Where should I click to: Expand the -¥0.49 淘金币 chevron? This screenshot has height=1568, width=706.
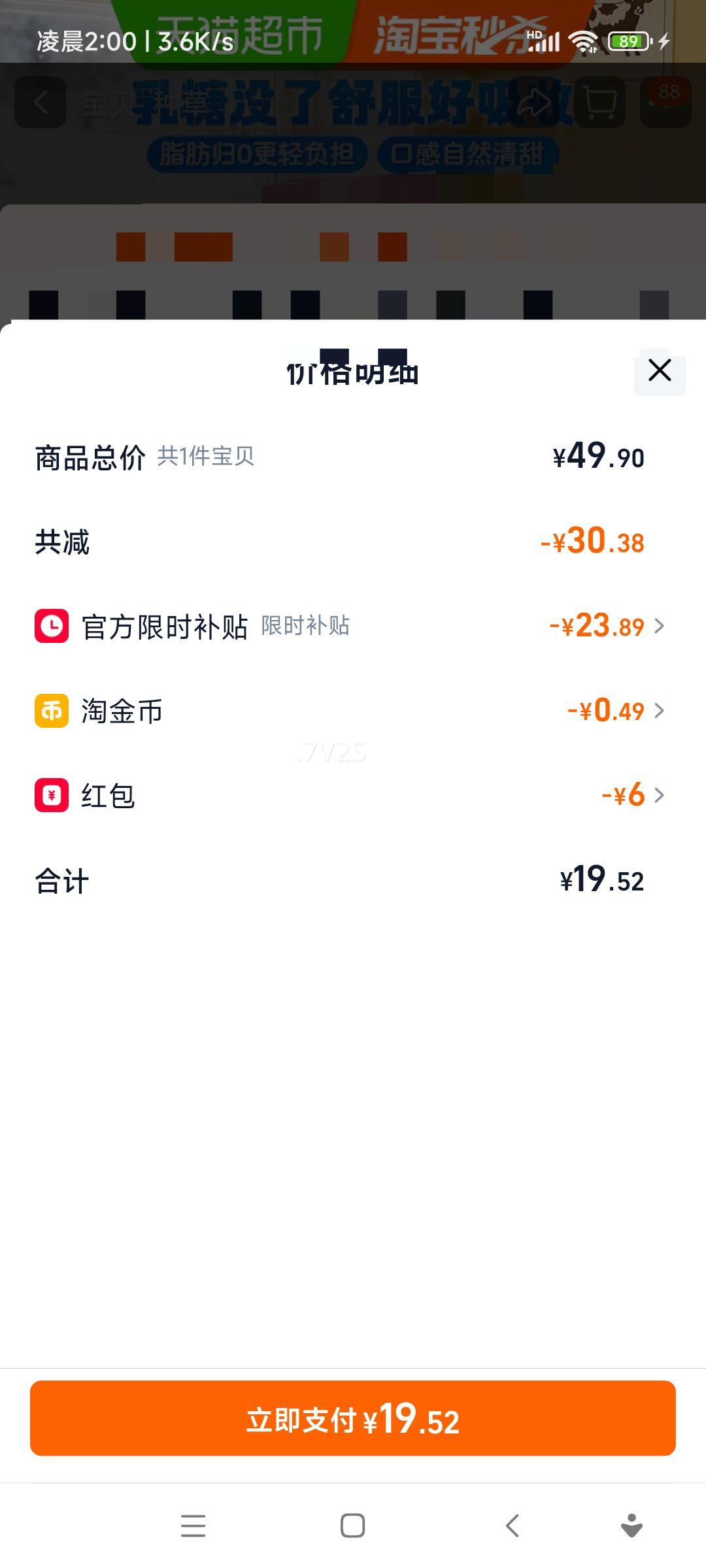[660, 710]
